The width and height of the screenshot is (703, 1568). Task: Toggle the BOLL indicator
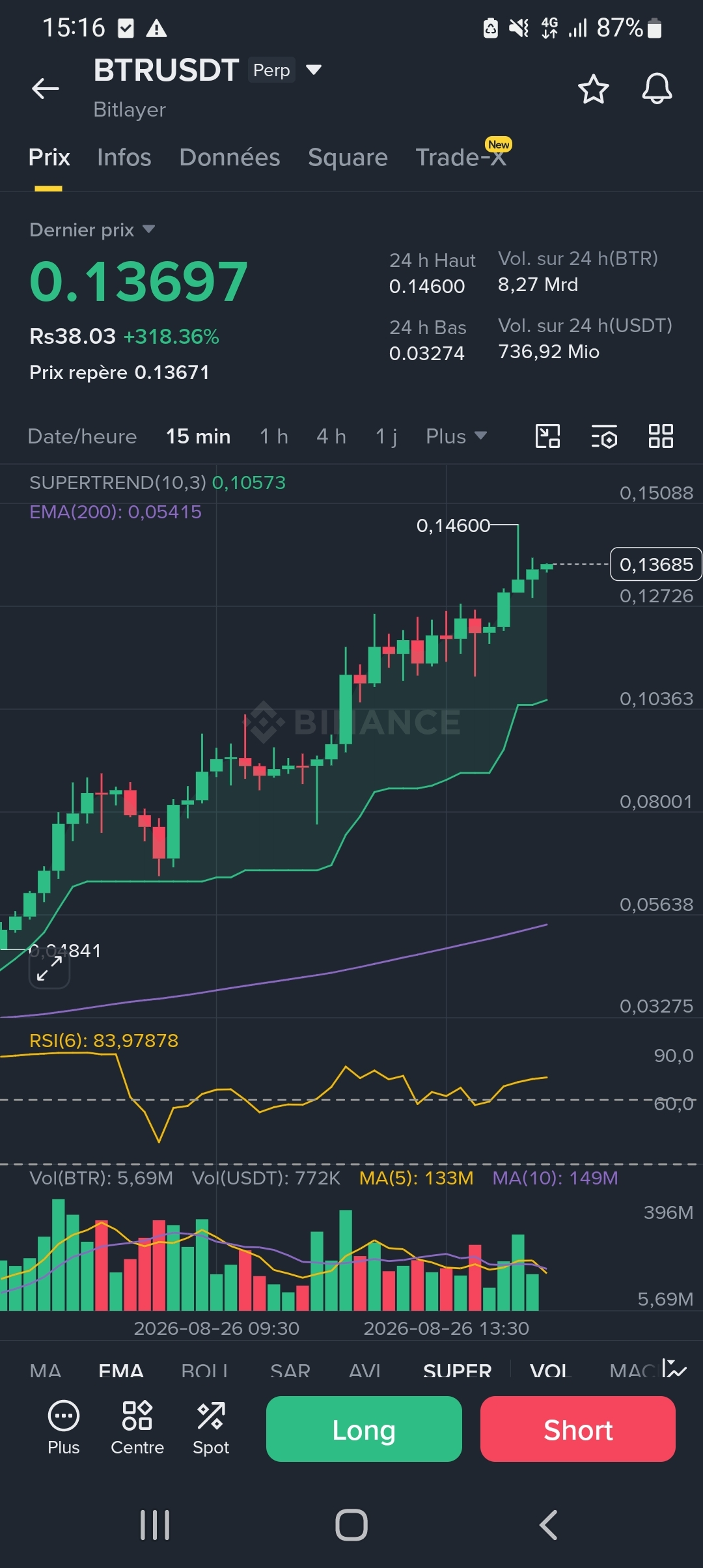pos(205,1370)
